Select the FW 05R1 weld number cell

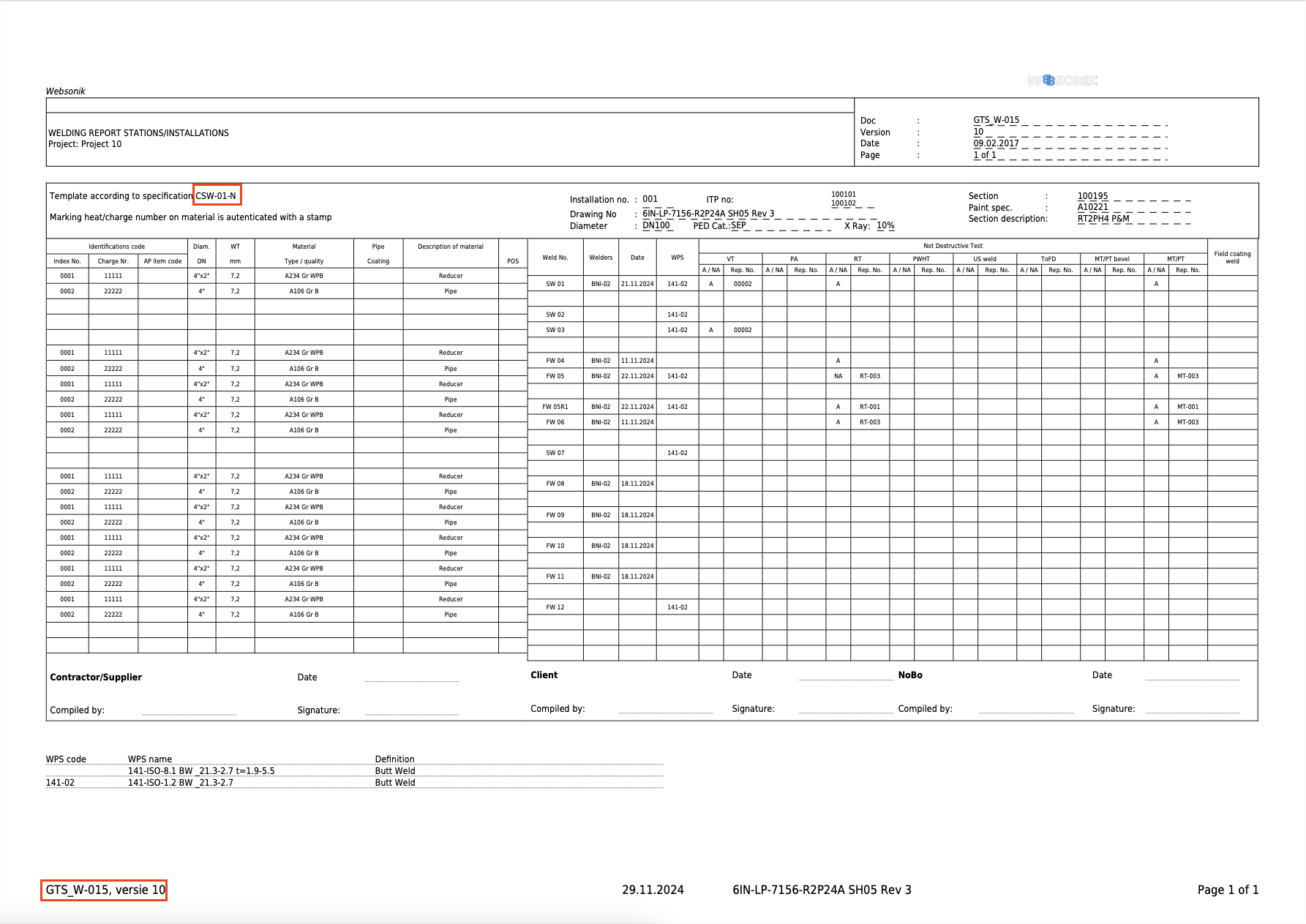pyautogui.click(x=555, y=407)
